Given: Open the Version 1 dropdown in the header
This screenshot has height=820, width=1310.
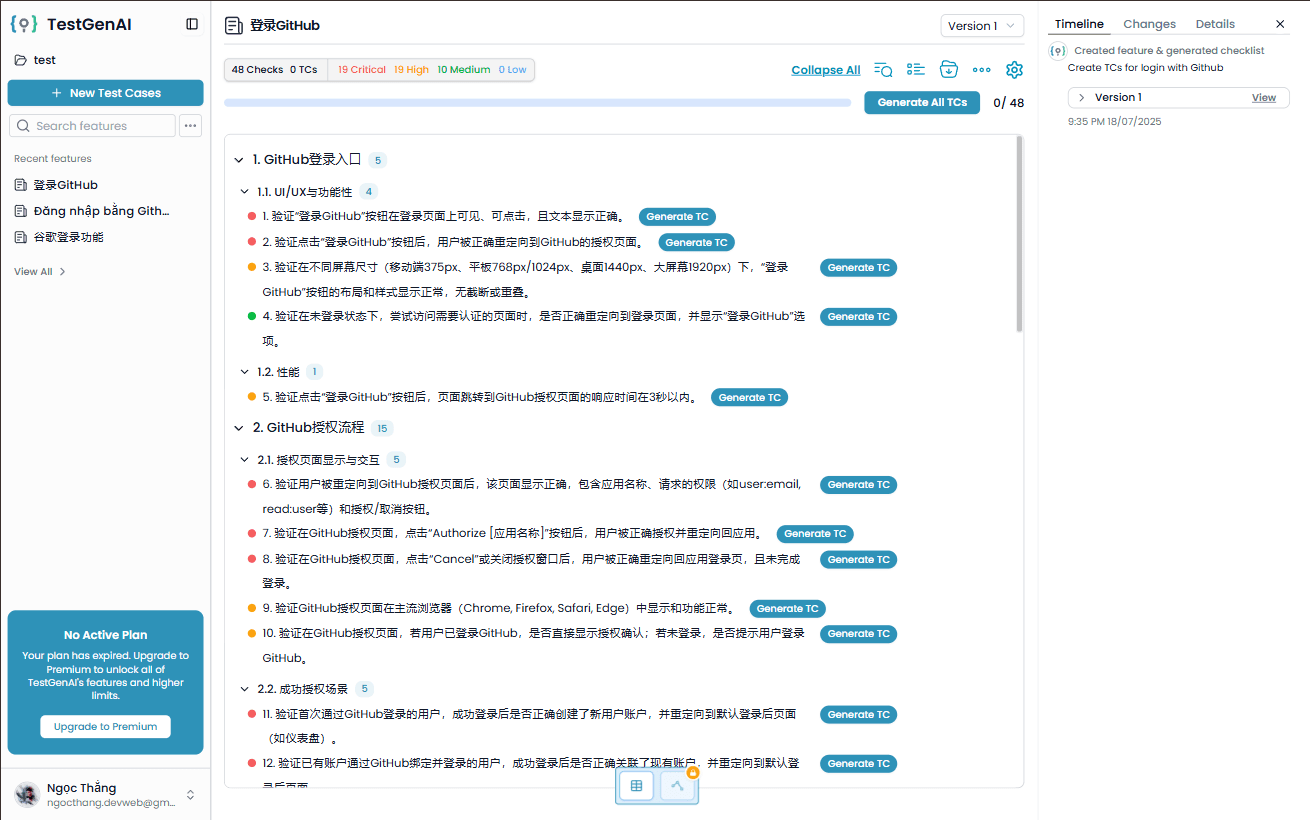Looking at the screenshot, I should click(982, 26).
